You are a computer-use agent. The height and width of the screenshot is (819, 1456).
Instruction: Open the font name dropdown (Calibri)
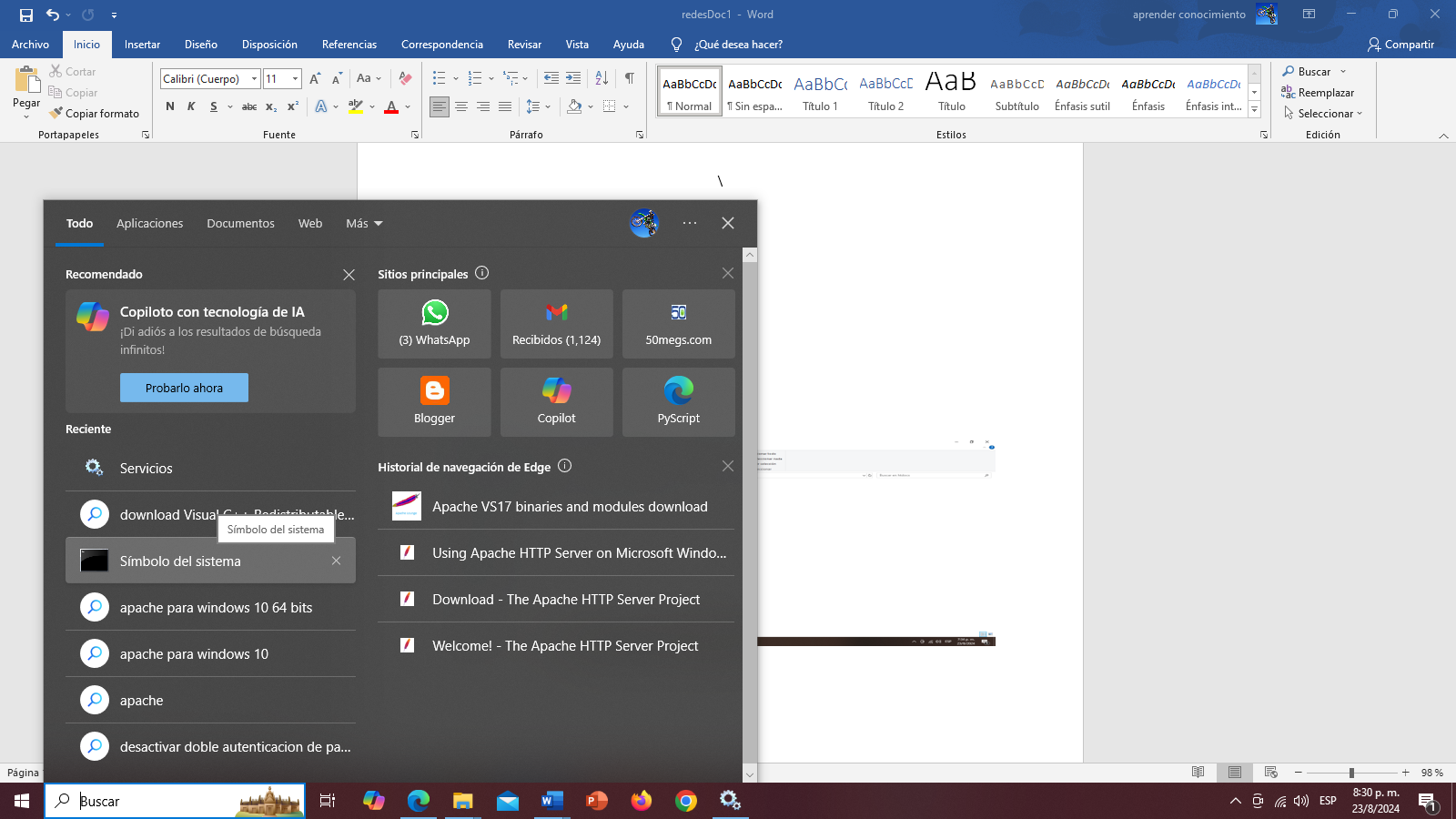click(x=255, y=79)
